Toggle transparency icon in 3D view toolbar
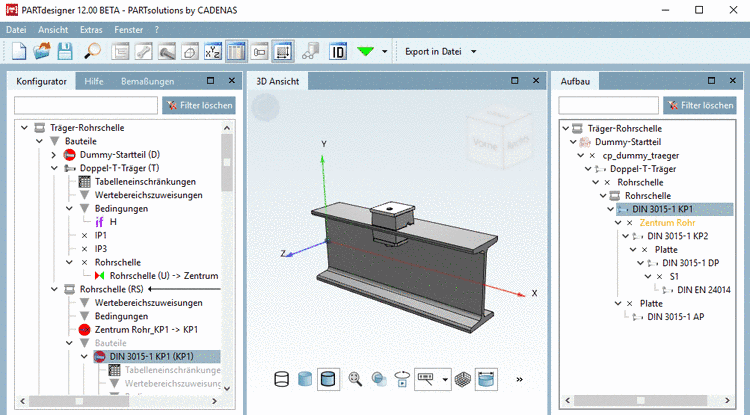The width and height of the screenshot is (750, 415). click(379, 379)
